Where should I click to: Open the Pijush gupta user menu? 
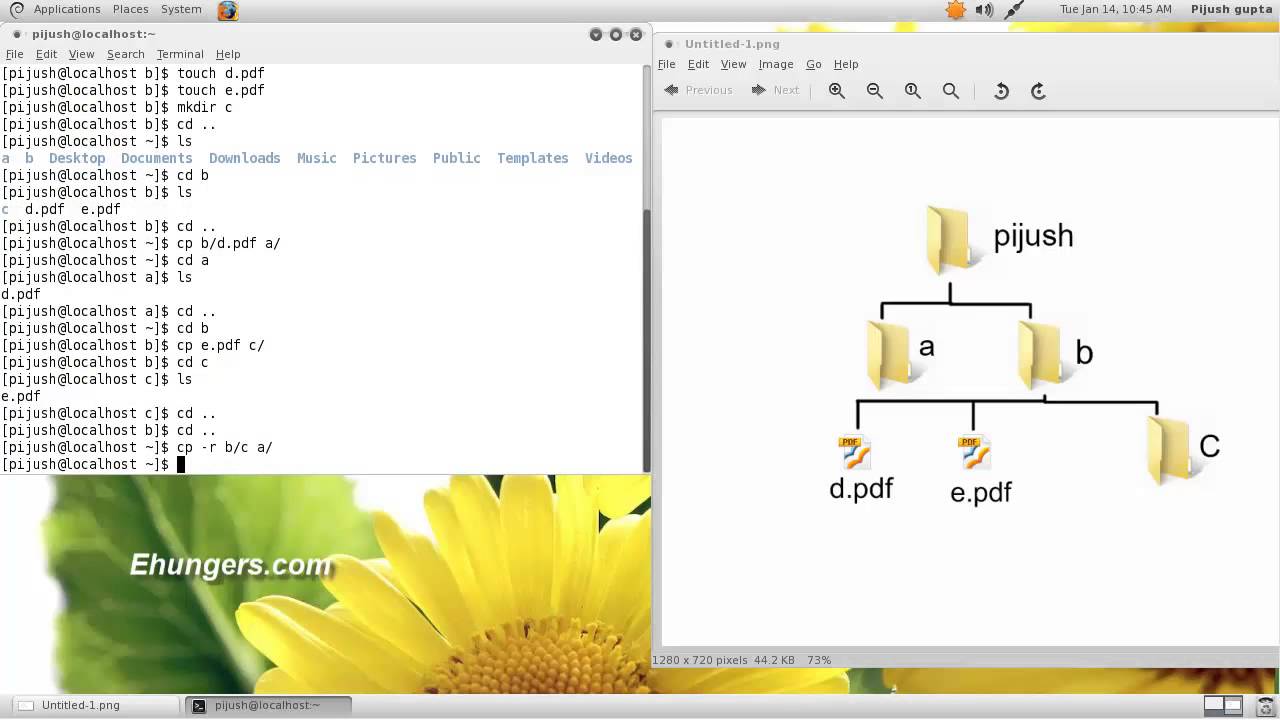point(1231,9)
